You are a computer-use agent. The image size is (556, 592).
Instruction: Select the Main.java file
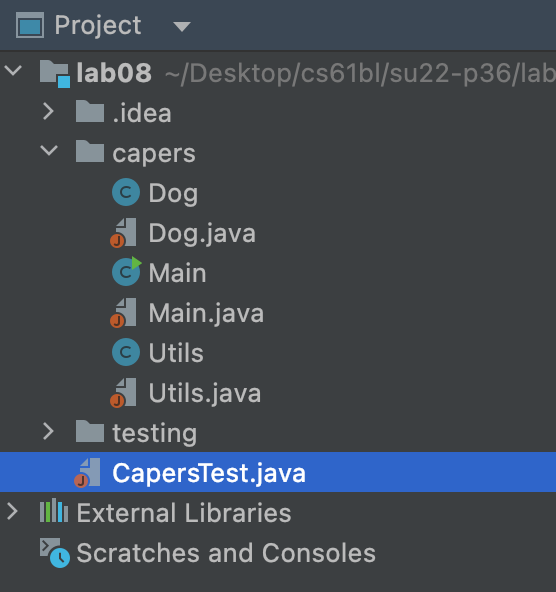(206, 313)
